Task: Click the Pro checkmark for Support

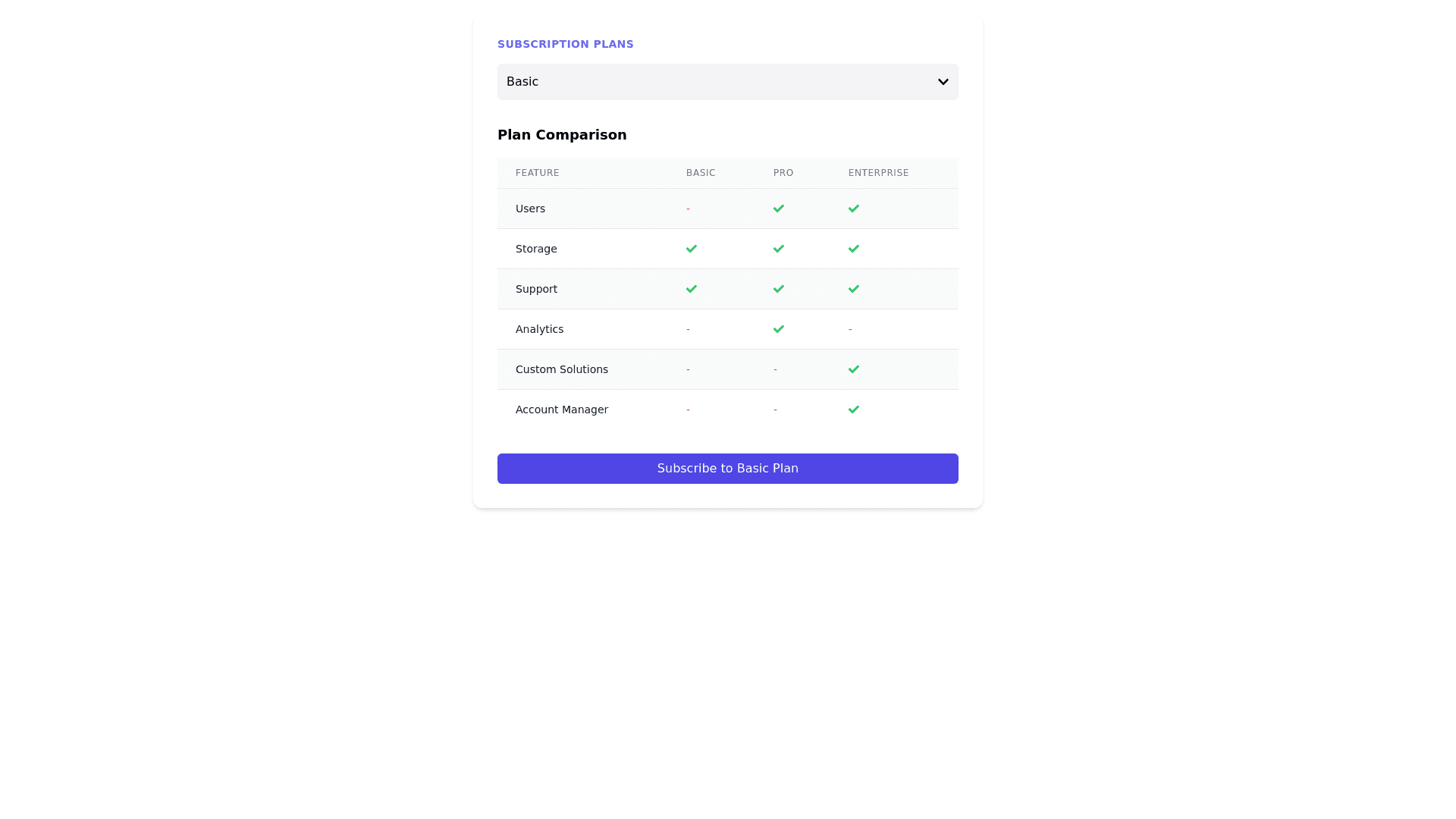Action: [778, 289]
